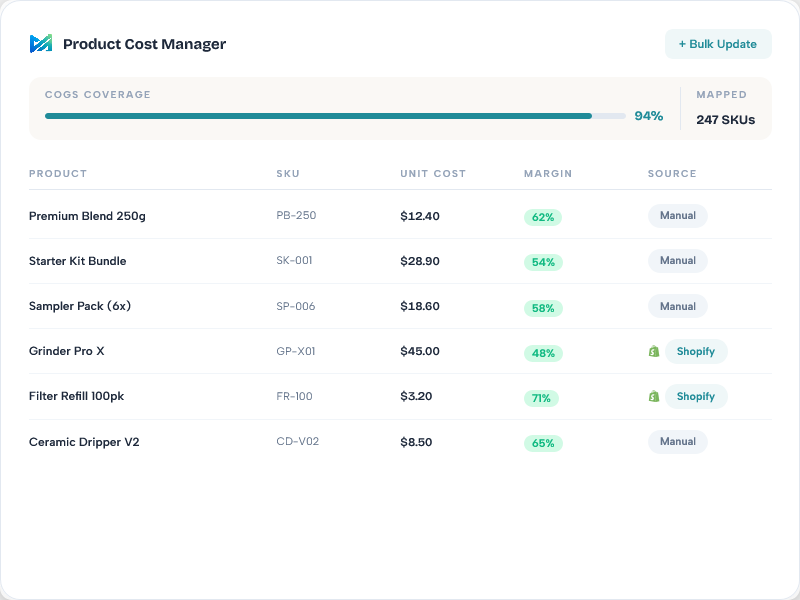800x600 pixels.
Task: Edit the $12.40 unit cost for Premium Blend
Action: tap(420, 216)
